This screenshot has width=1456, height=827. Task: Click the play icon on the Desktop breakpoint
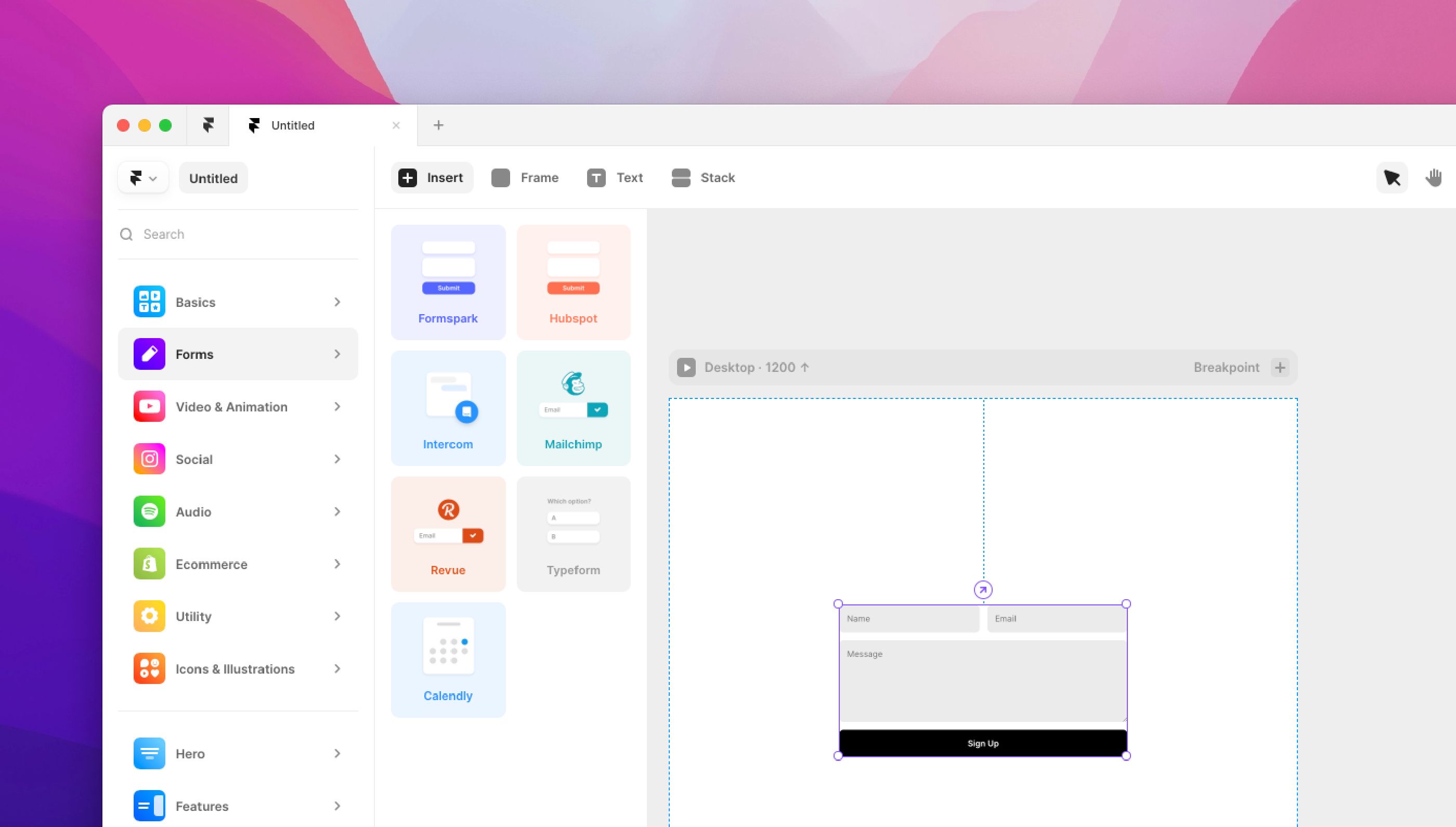[x=687, y=367]
